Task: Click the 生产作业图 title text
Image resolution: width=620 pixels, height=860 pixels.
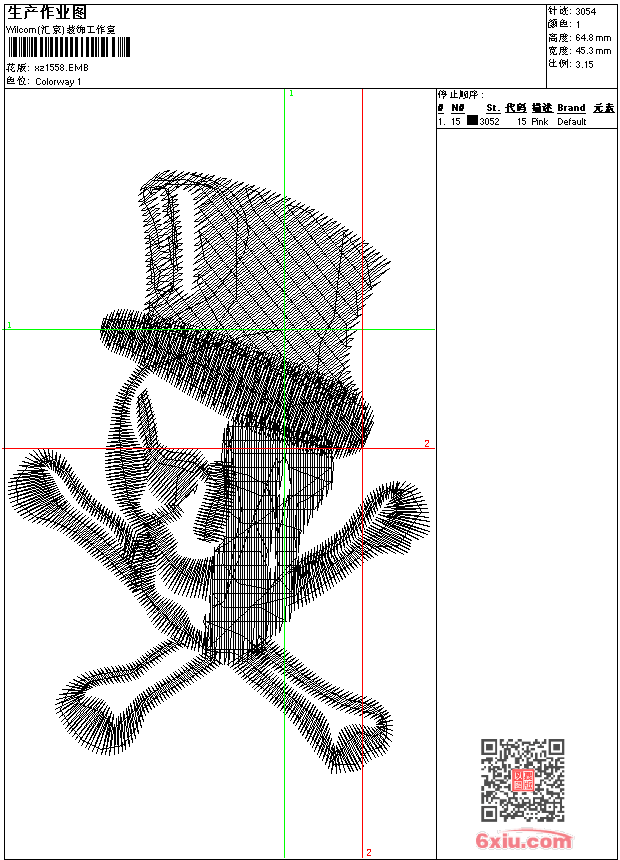Action: coord(47,13)
